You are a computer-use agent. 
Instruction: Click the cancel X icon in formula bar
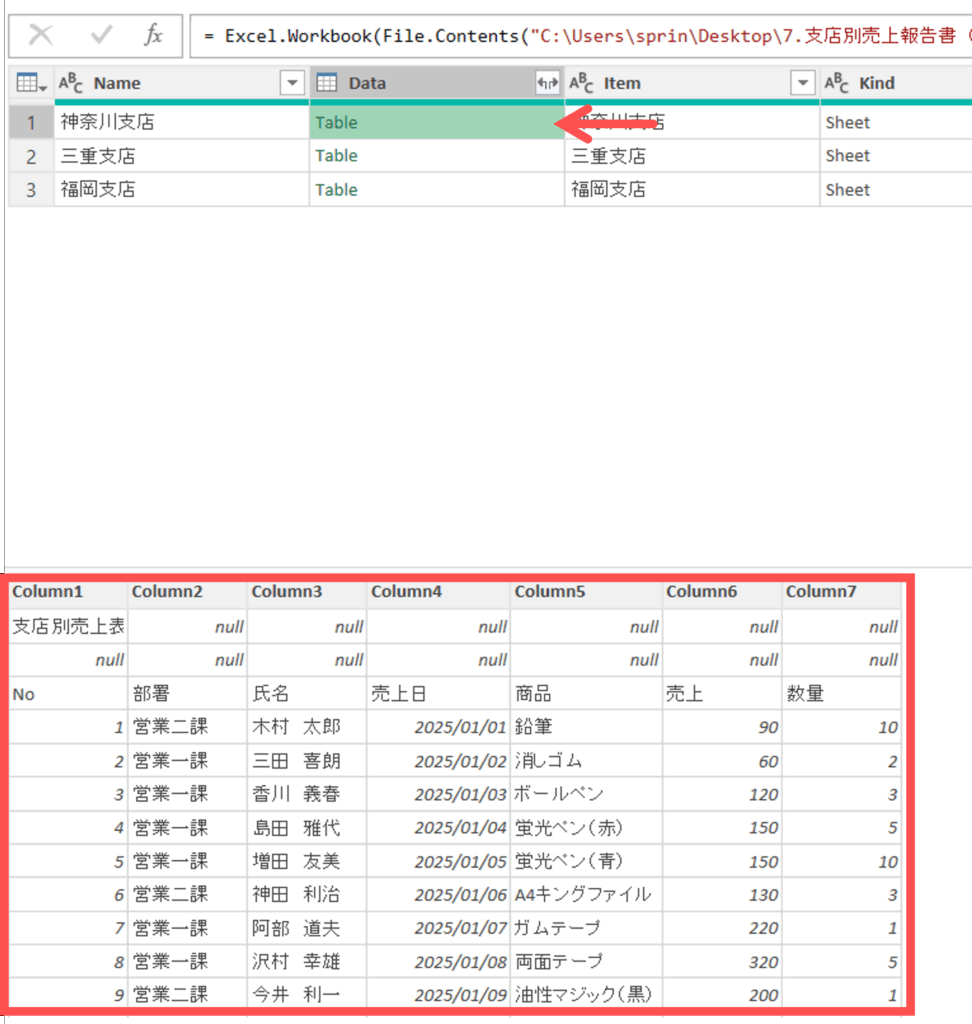pyautogui.click(x=41, y=36)
